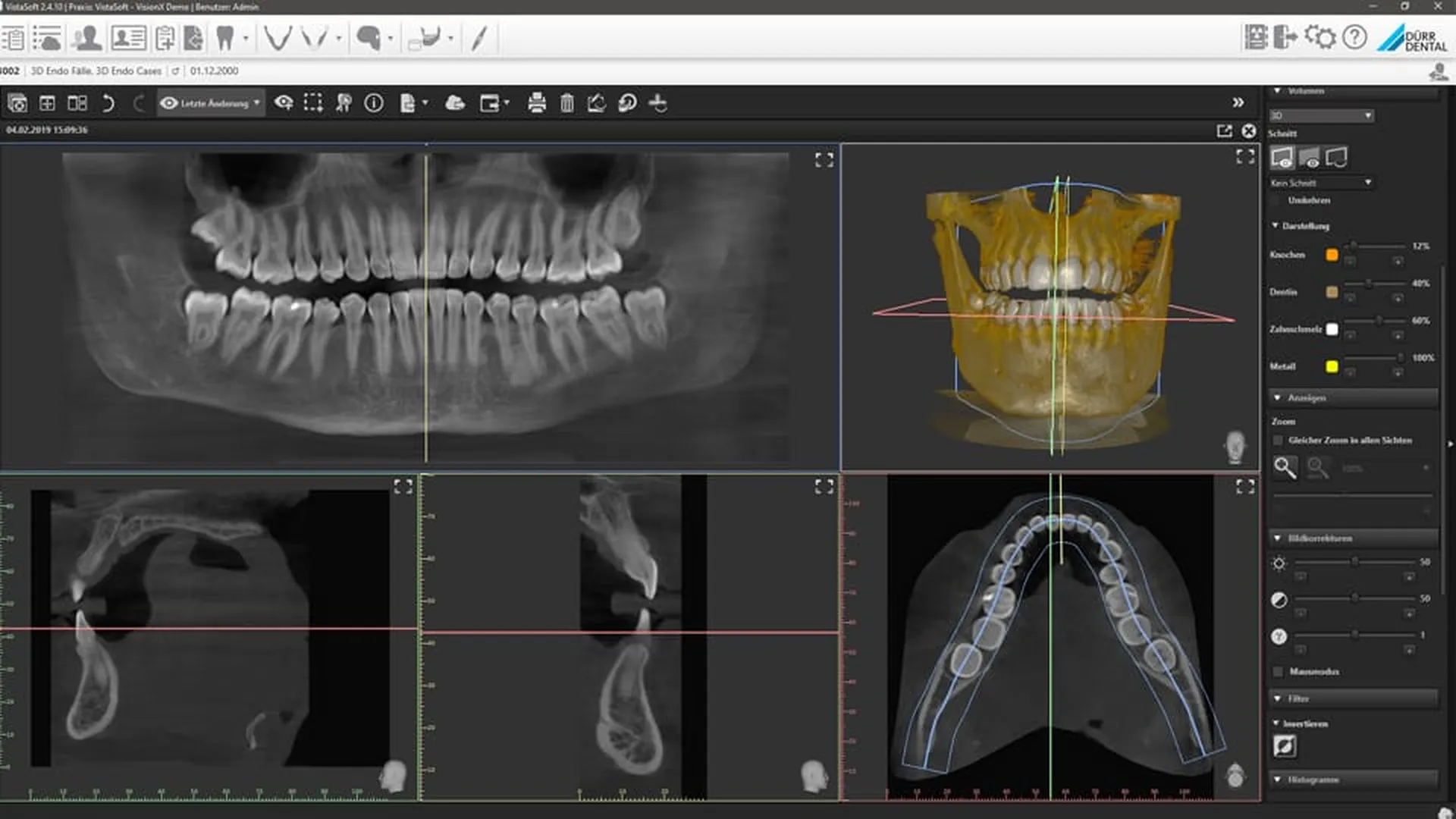Open the 3D Endo Fälle case tab
This screenshot has height=819, width=1456.
(x=95, y=71)
